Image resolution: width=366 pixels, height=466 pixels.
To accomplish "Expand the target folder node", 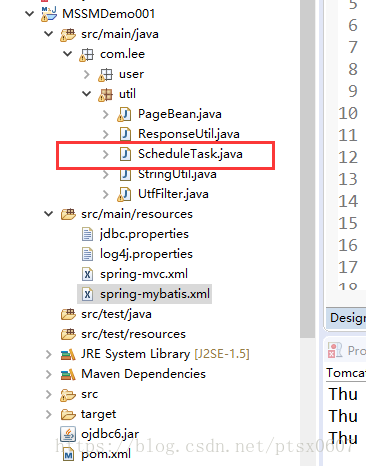I will (49, 414).
